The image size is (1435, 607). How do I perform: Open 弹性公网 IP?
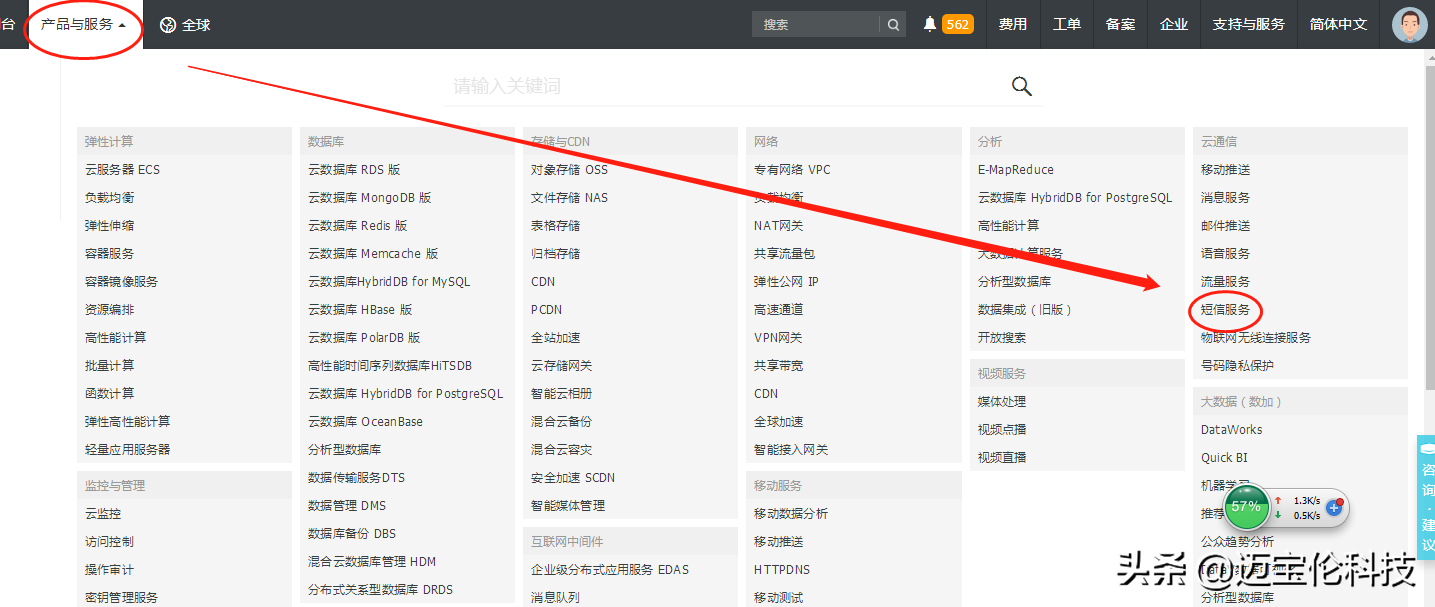point(786,282)
